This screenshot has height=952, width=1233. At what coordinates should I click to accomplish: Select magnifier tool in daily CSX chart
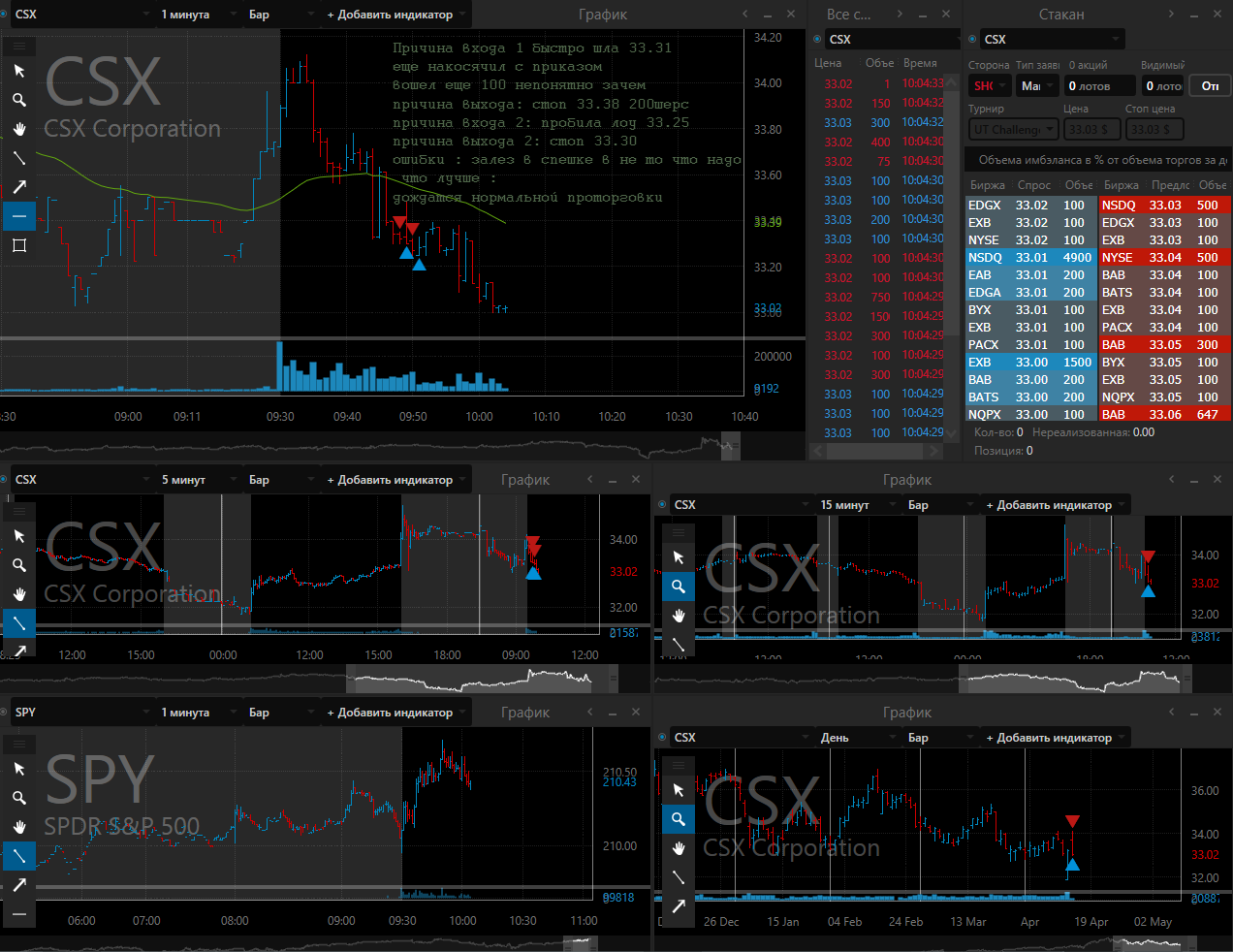pyautogui.click(x=679, y=819)
